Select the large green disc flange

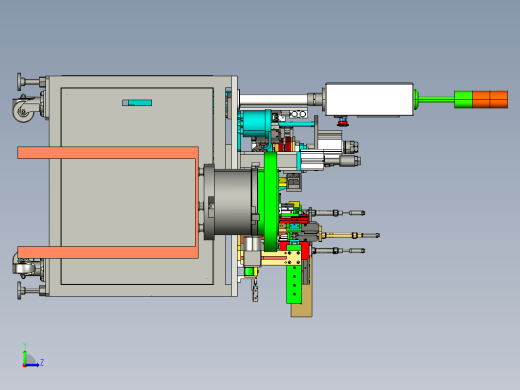(271, 202)
